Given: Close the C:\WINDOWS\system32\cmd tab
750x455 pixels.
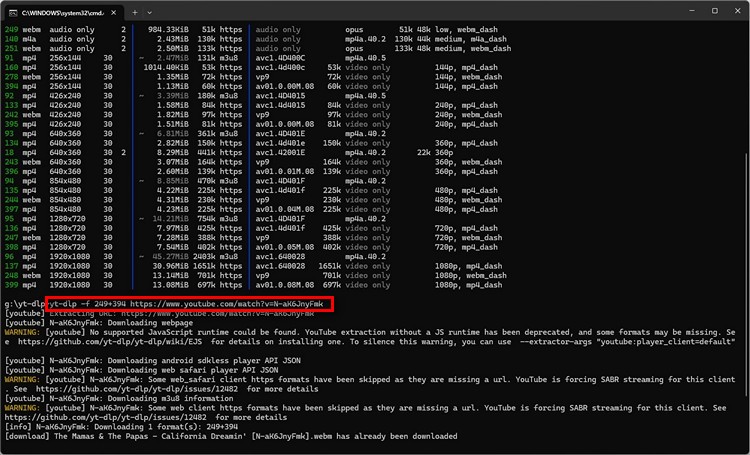Looking at the screenshot, I should pos(112,11).
